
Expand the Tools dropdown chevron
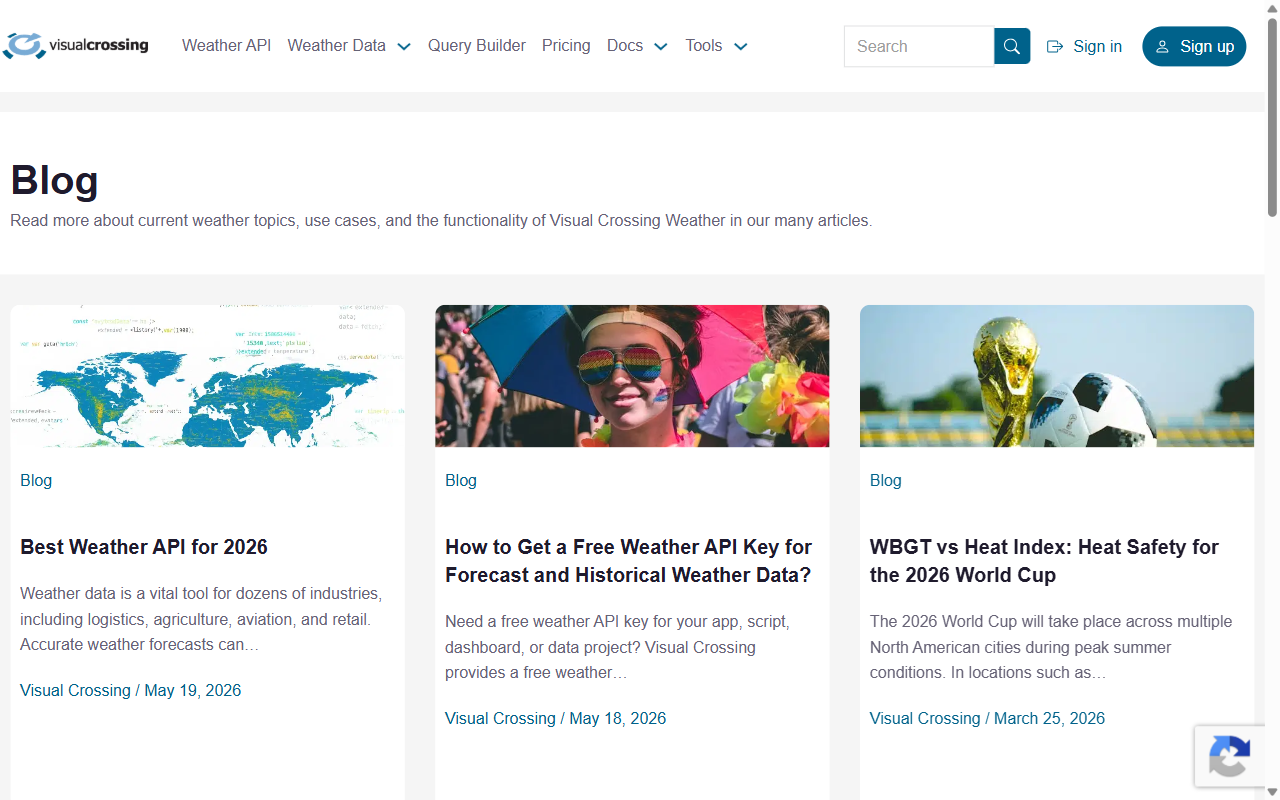741,47
